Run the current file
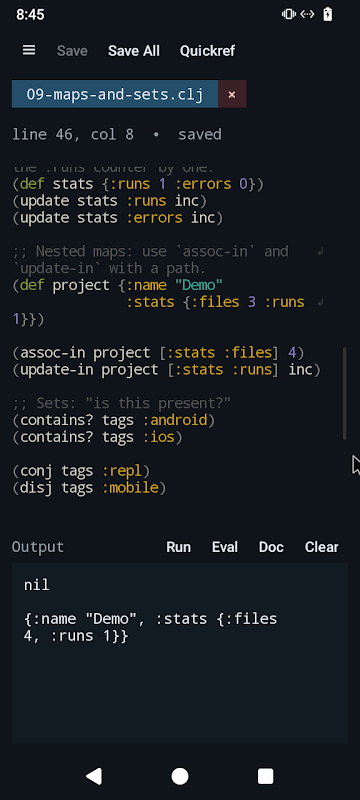 pyautogui.click(x=178, y=547)
